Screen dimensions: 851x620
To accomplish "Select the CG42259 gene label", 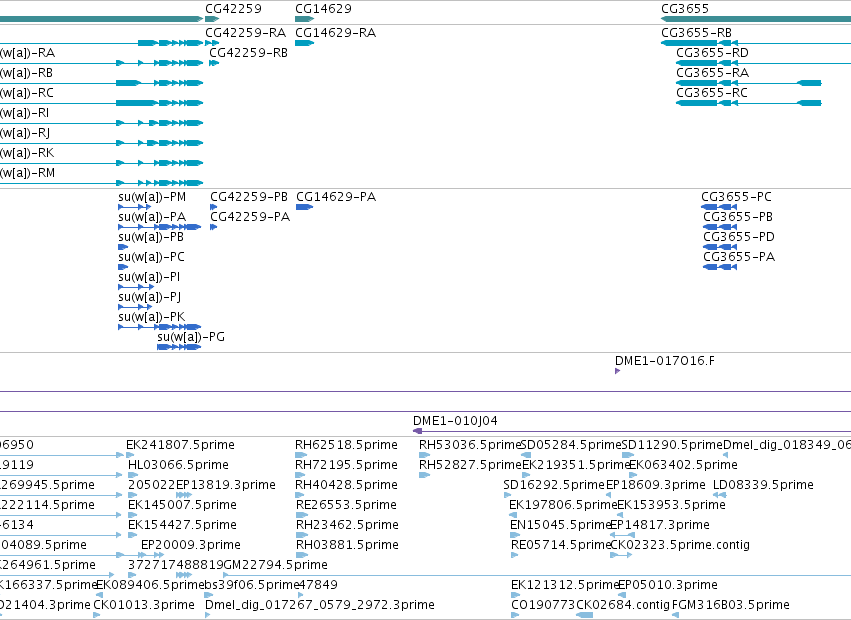I will pyautogui.click(x=233, y=9).
